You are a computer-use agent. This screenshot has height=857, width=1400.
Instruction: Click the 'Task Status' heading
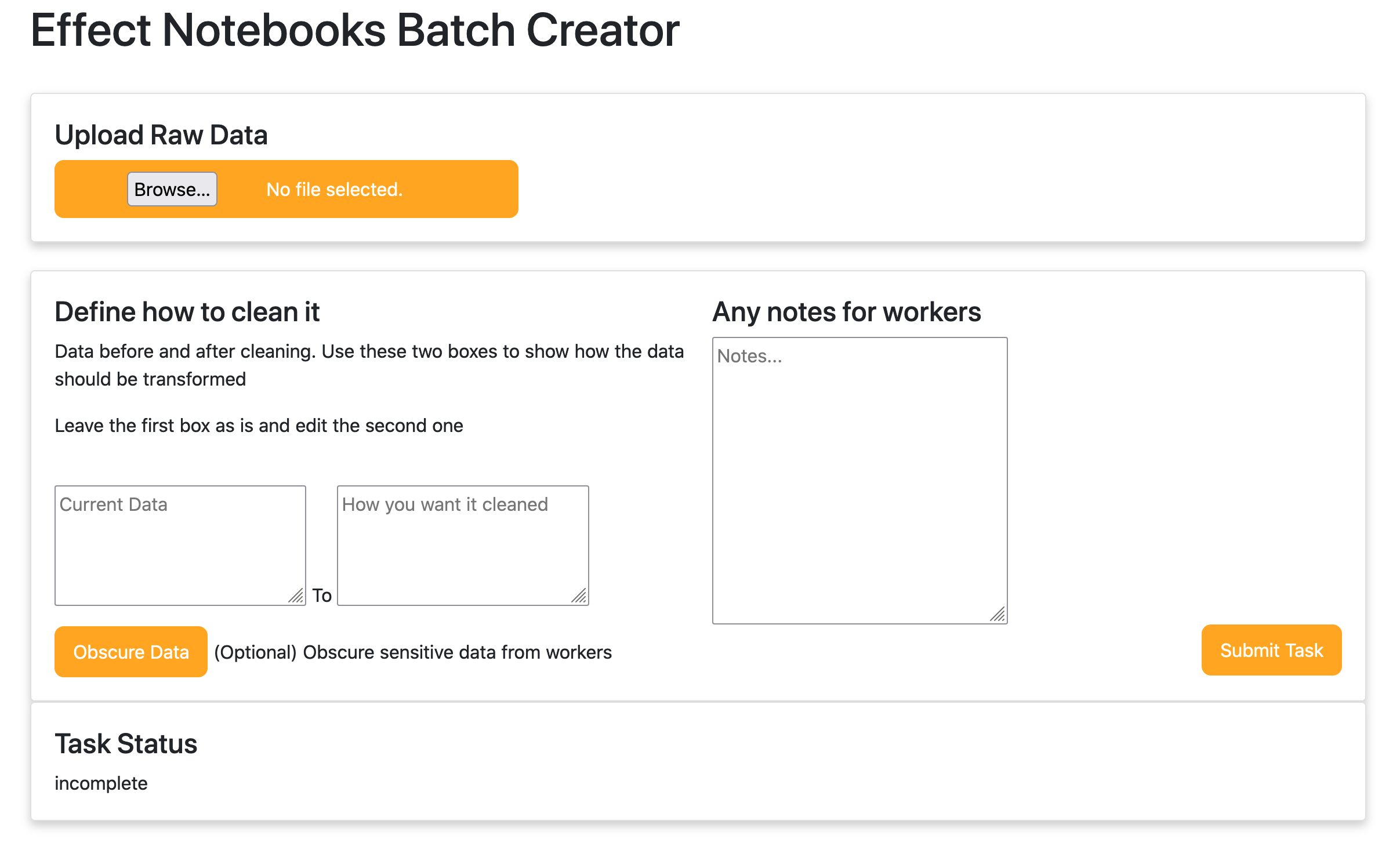point(126,743)
